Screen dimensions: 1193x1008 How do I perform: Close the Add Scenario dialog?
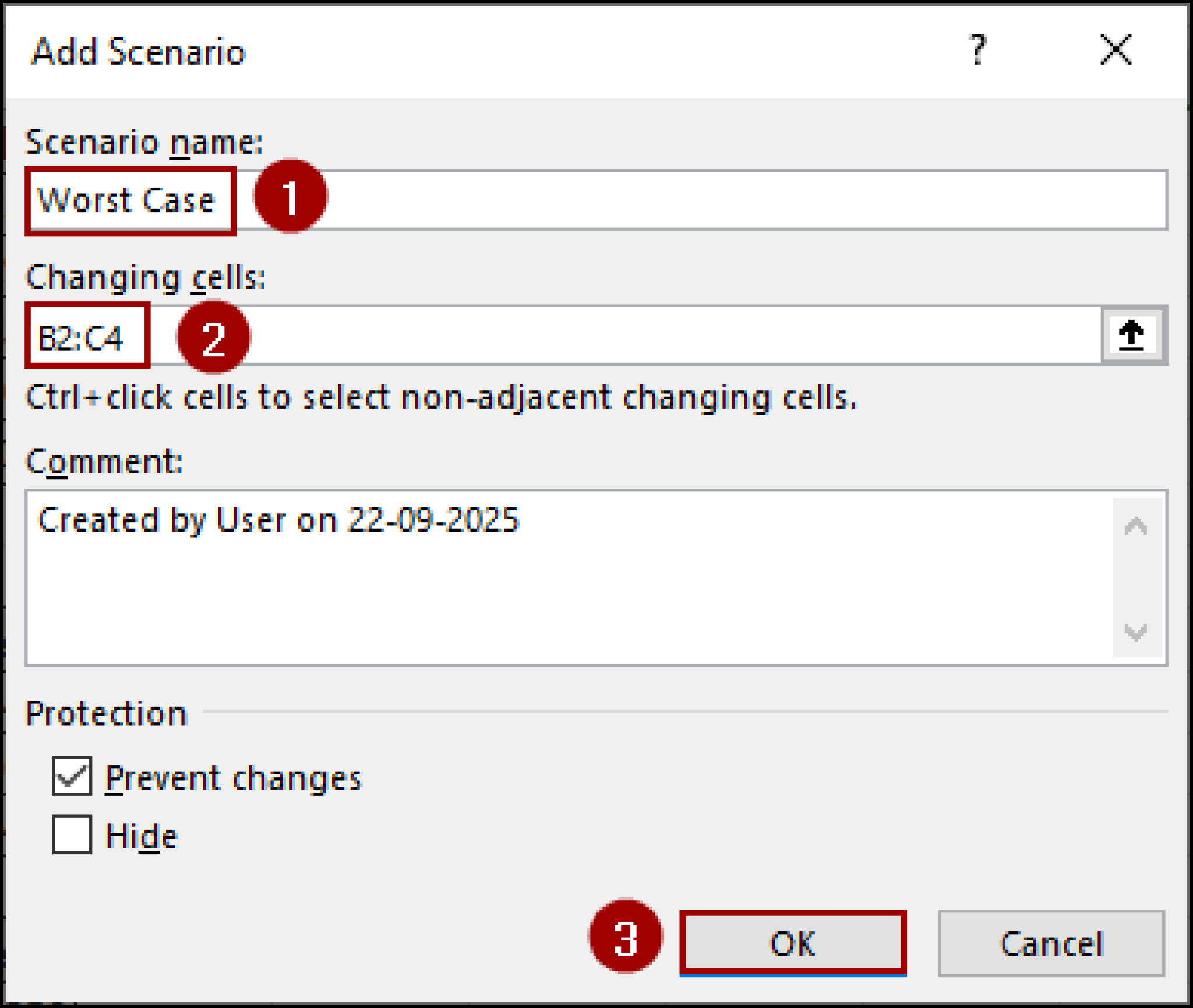click(x=1116, y=49)
